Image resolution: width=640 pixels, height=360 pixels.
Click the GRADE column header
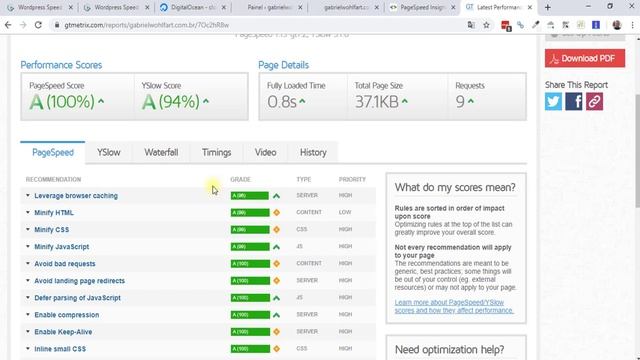coord(240,180)
